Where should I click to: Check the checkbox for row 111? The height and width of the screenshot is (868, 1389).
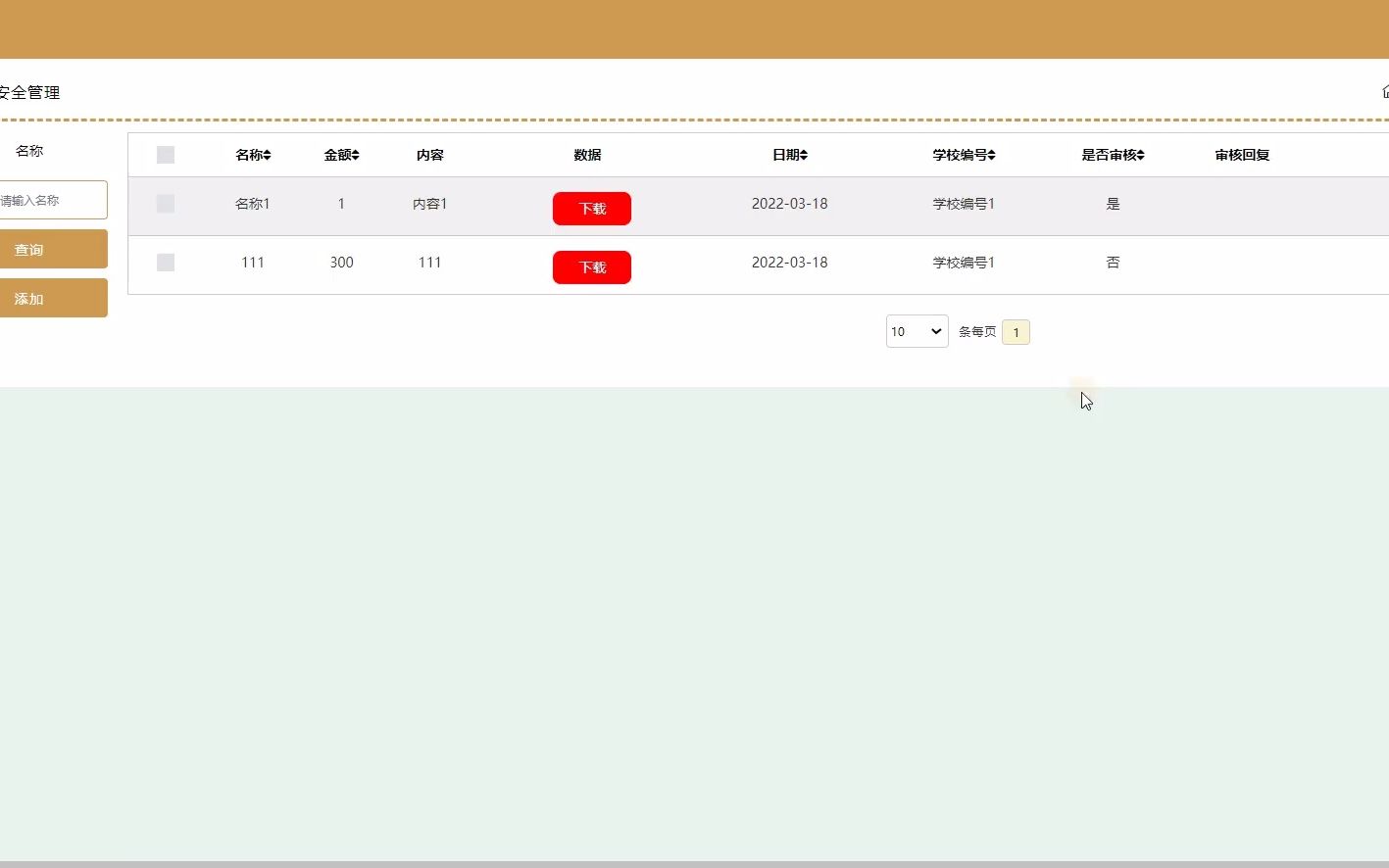tap(166, 263)
